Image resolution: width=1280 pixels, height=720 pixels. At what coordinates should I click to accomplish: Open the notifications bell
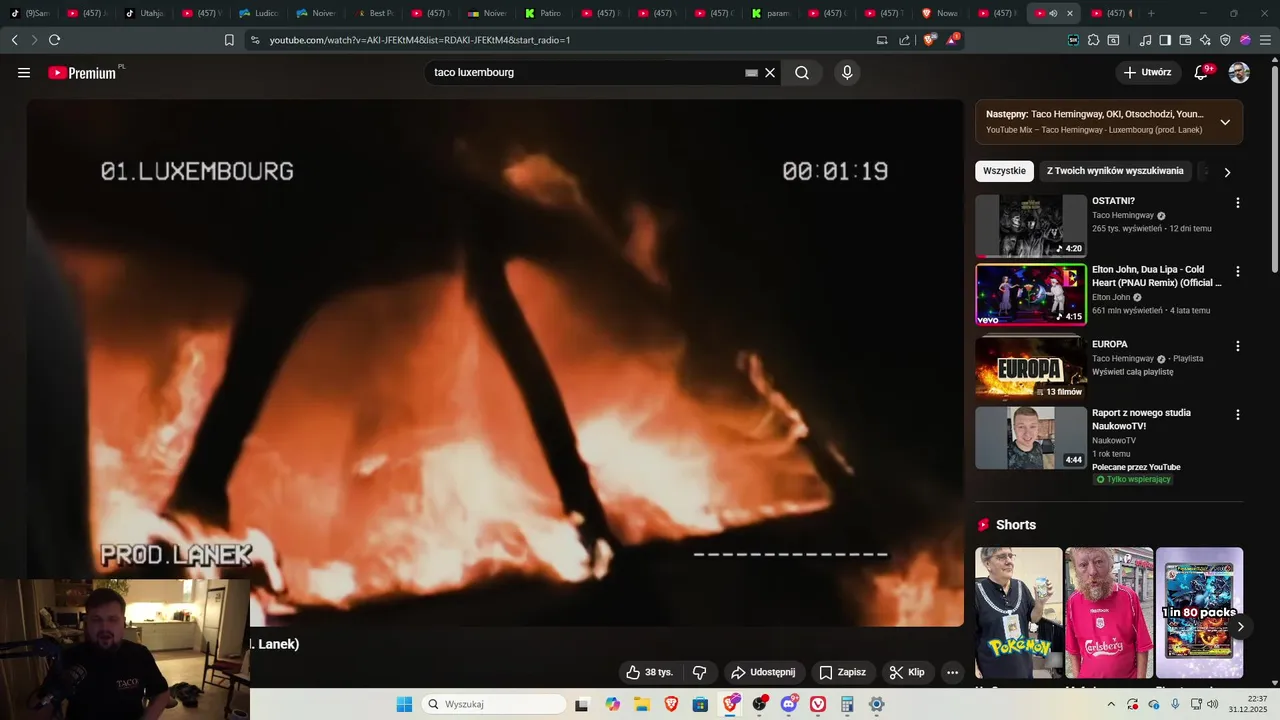(x=1202, y=72)
